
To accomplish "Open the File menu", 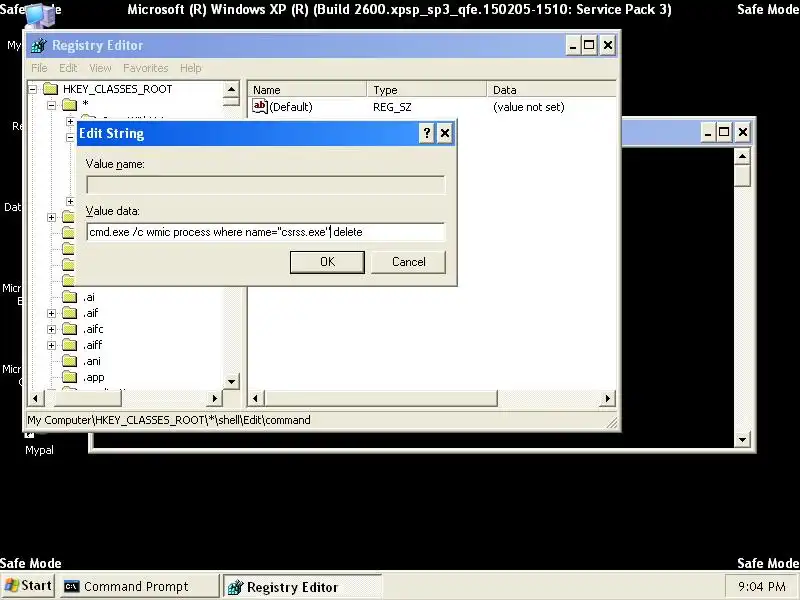I will 39,68.
